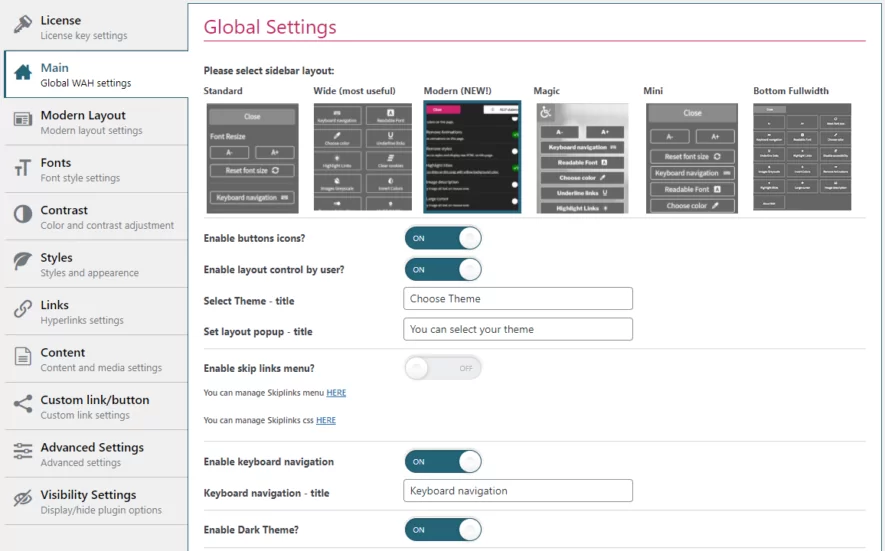This screenshot has height=551, width=885.
Task: Click the Visibility Settings crossed-eye icon
Action: point(23,498)
